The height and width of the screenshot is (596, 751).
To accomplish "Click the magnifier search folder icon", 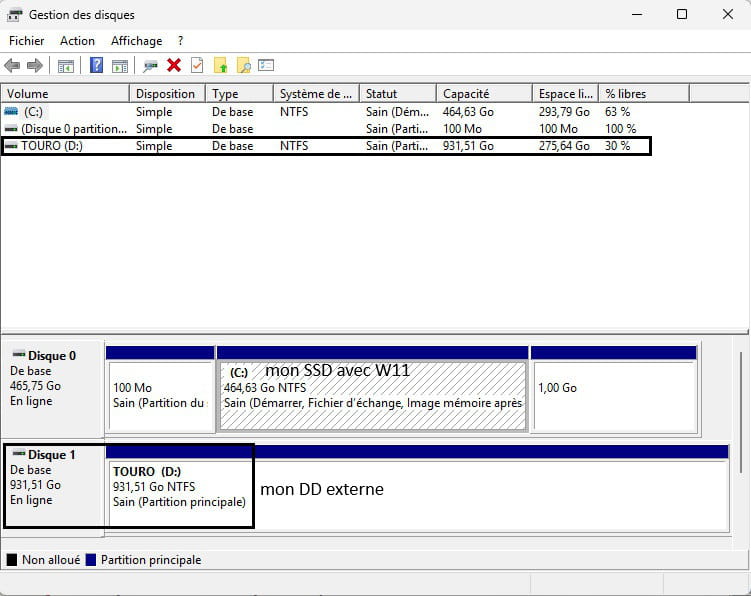I will 243,66.
